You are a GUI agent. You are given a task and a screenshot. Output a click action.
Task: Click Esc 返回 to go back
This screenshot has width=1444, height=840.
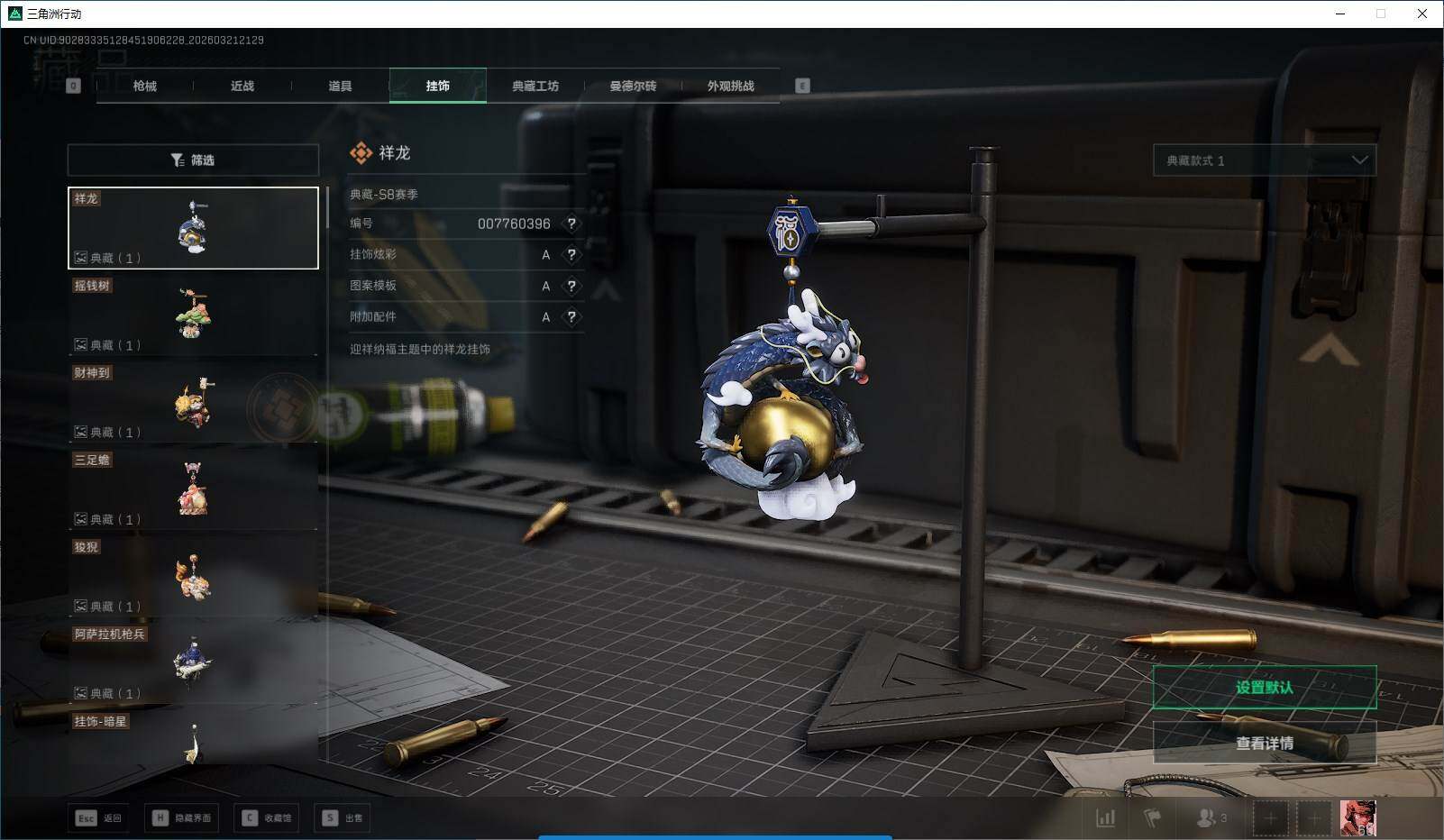click(98, 818)
